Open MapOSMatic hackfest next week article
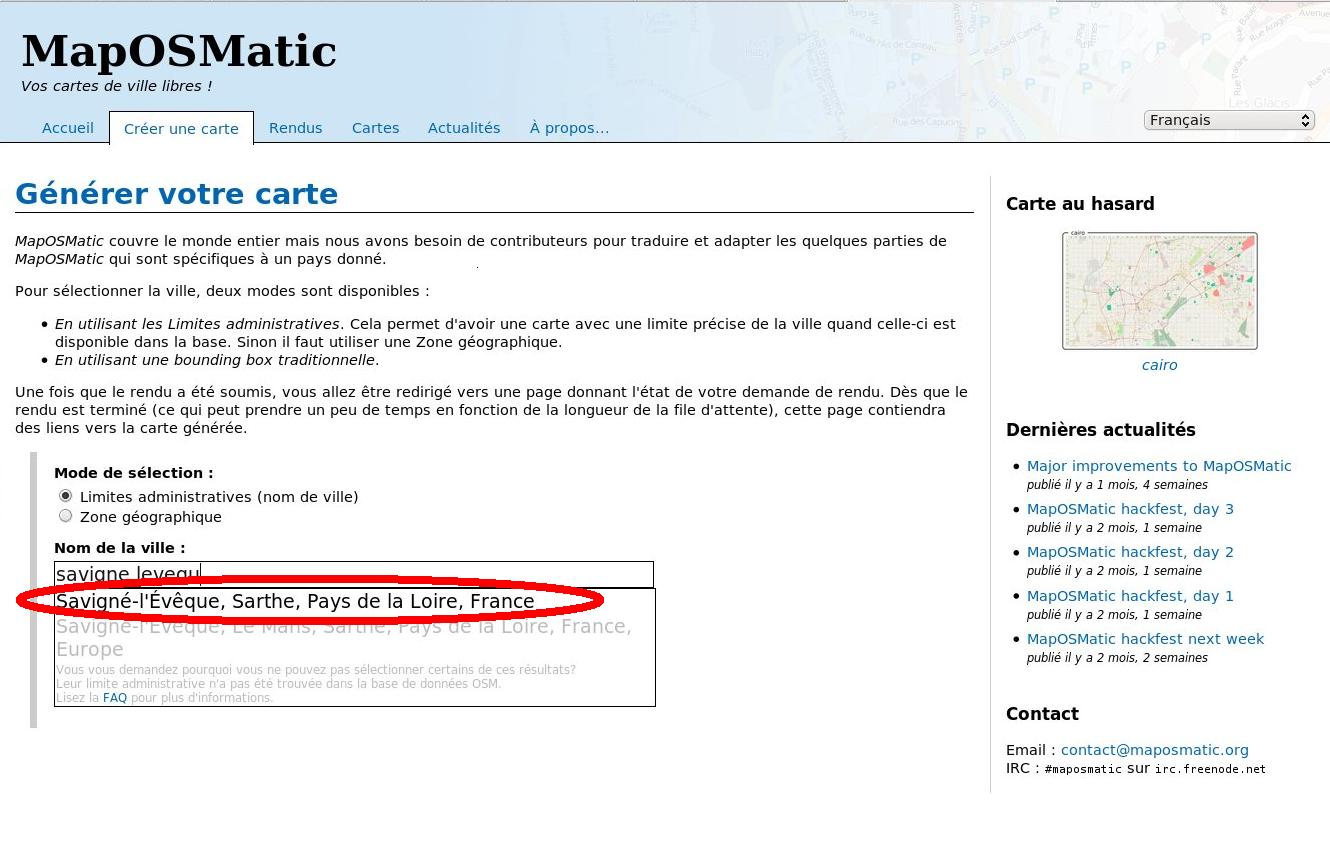Viewport: 1330px width, 857px height. point(1145,639)
